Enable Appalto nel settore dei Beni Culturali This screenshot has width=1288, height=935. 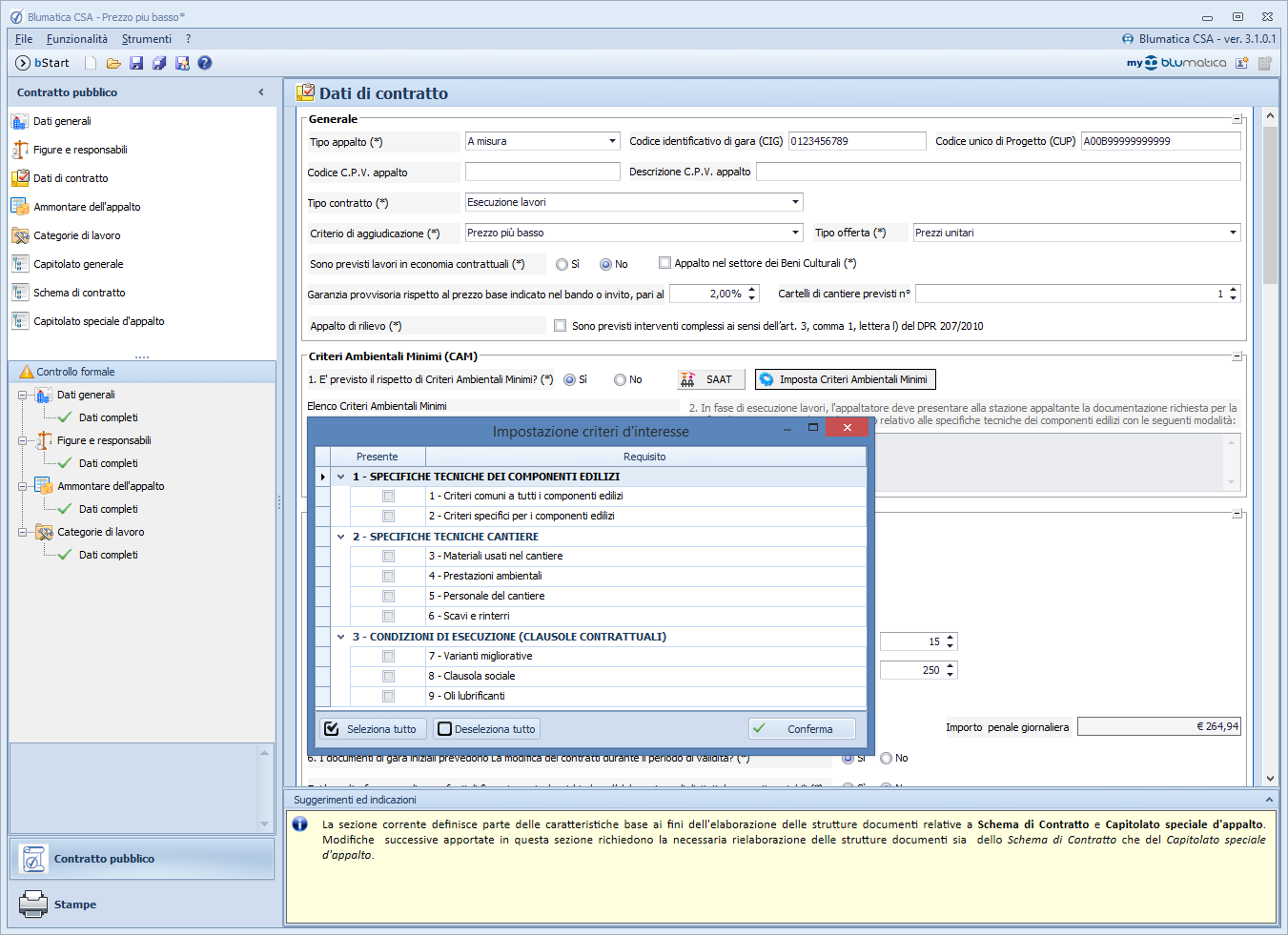pyautogui.click(x=664, y=263)
